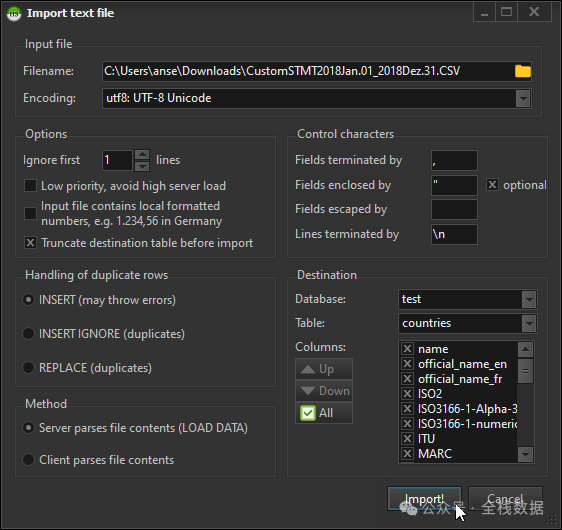Image resolution: width=562 pixels, height=530 pixels.
Task: Open file browser with yellow folder icon
Action: (x=523, y=71)
